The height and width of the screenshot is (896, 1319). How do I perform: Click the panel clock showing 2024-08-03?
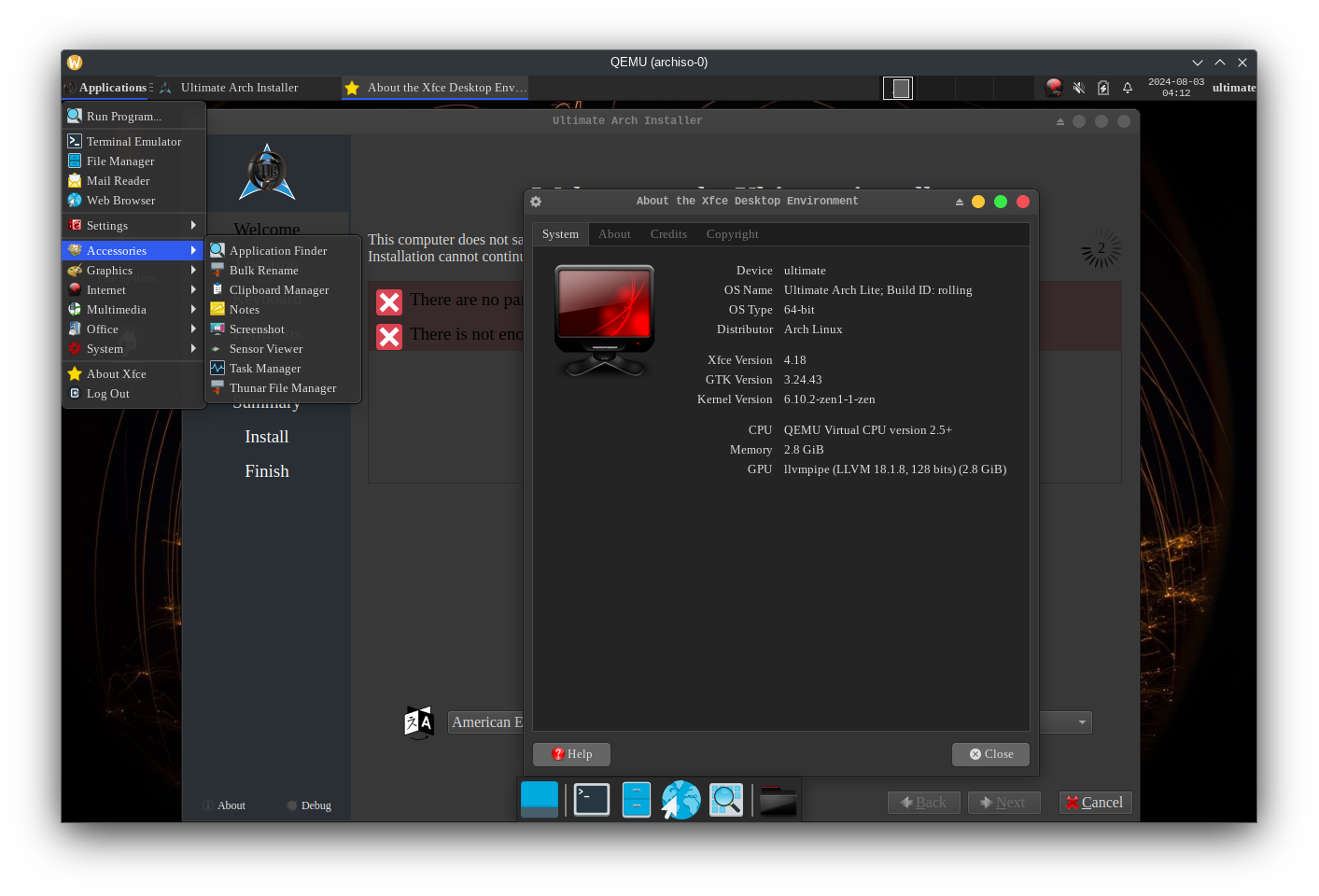tap(1176, 88)
